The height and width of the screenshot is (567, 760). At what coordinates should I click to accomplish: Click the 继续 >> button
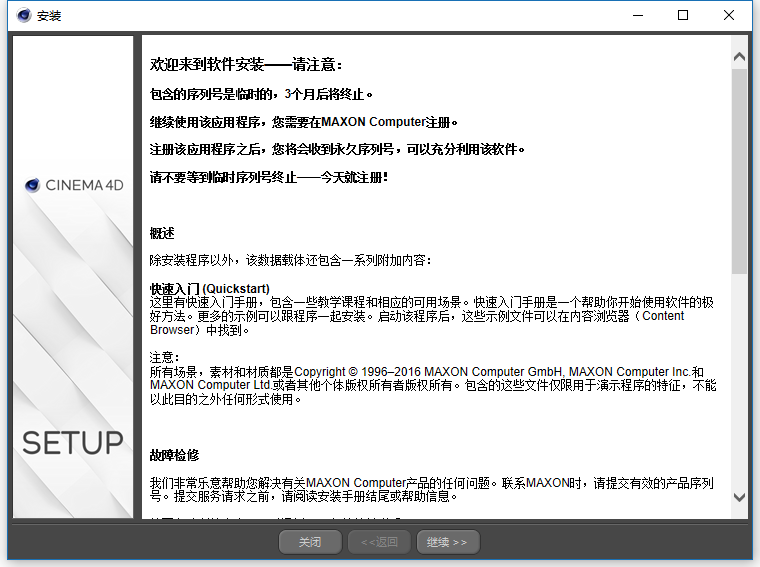[x=448, y=542]
